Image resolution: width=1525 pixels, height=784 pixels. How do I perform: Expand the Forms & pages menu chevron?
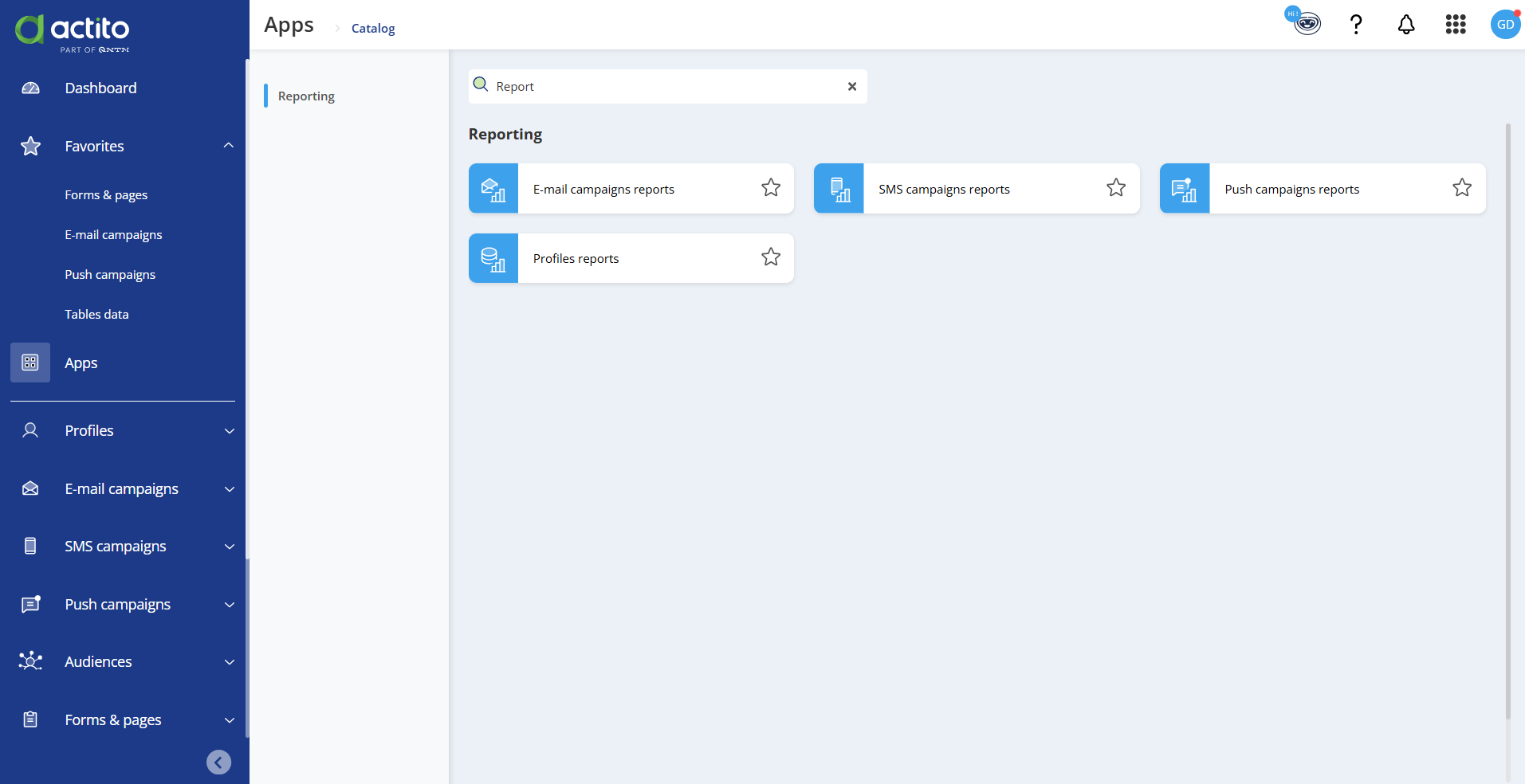[230, 720]
